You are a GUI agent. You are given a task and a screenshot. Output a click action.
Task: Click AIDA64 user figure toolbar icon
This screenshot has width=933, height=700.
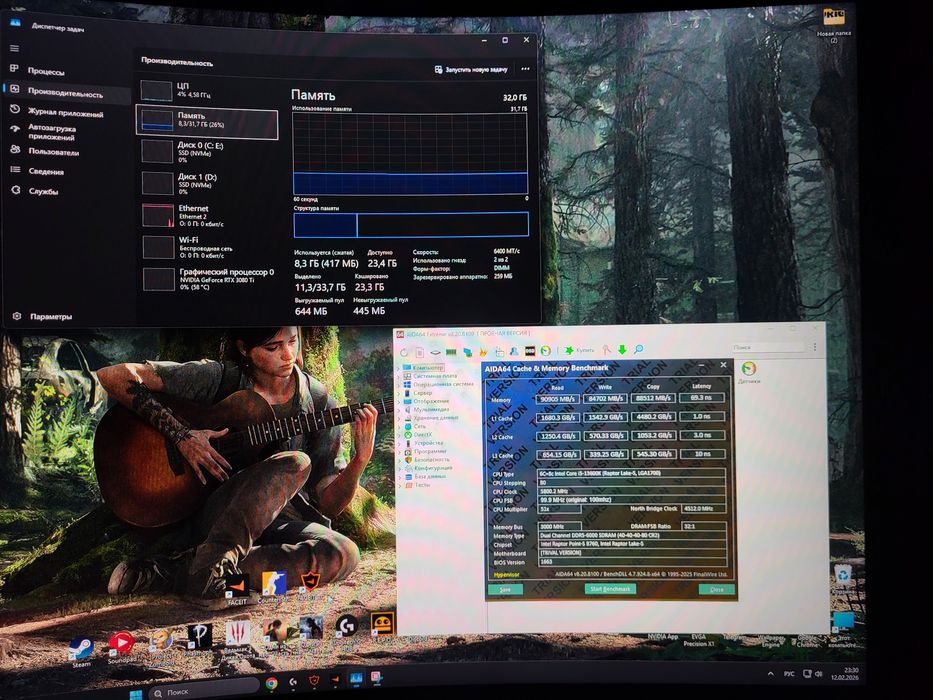[514, 351]
